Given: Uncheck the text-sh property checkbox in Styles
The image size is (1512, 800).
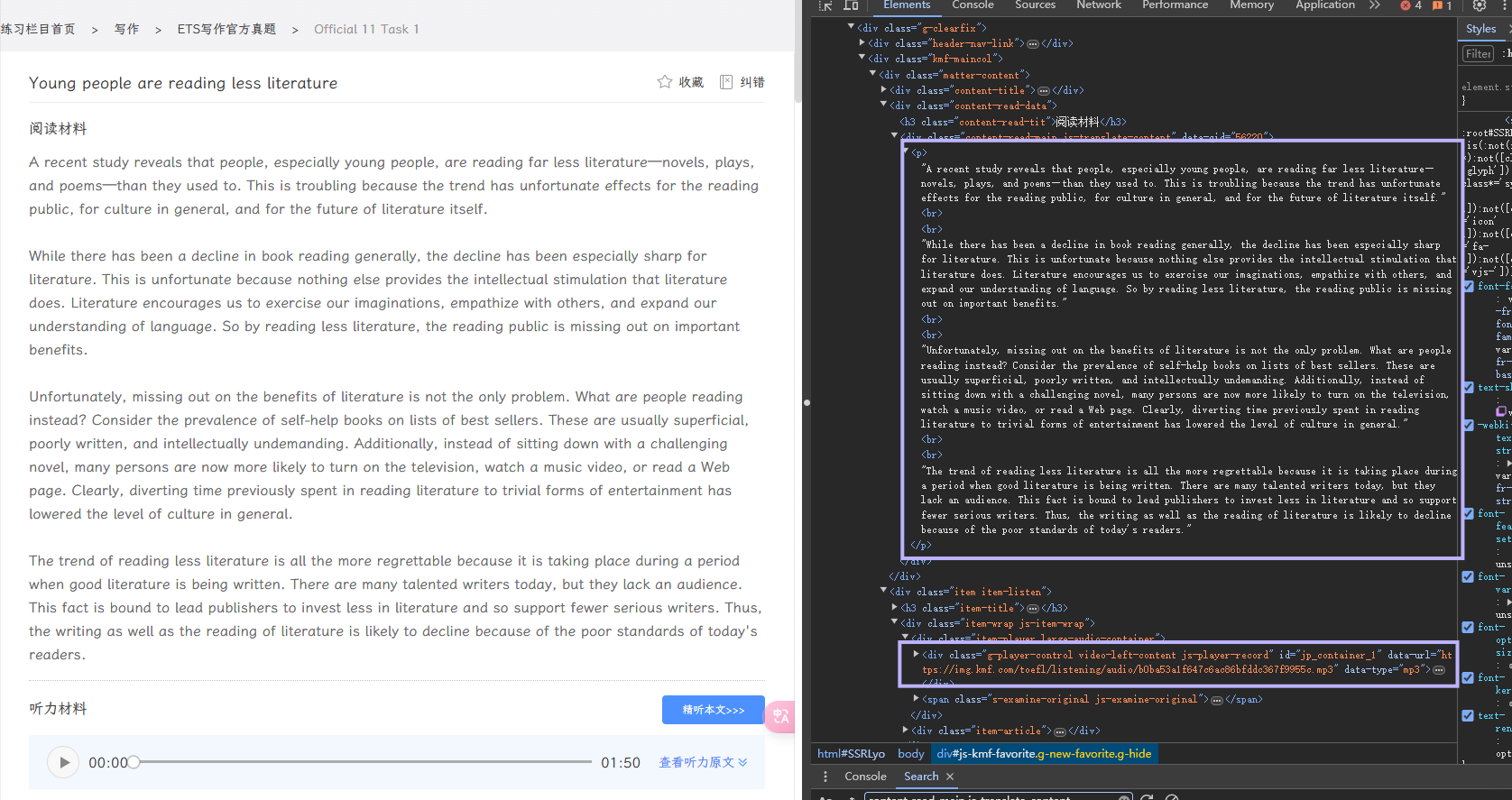Looking at the screenshot, I should [1468, 387].
